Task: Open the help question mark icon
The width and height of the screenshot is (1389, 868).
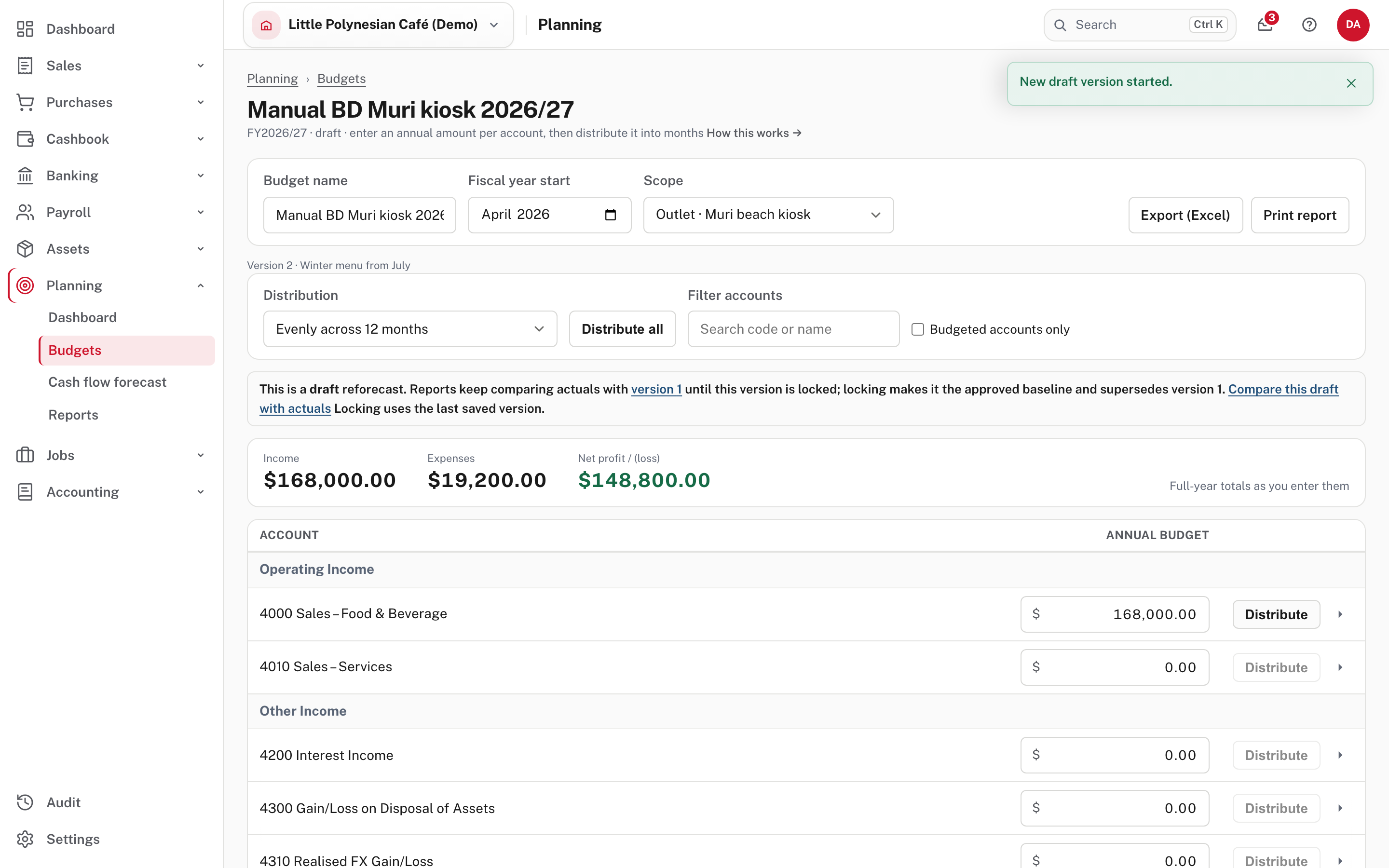Action: point(1309,25)
